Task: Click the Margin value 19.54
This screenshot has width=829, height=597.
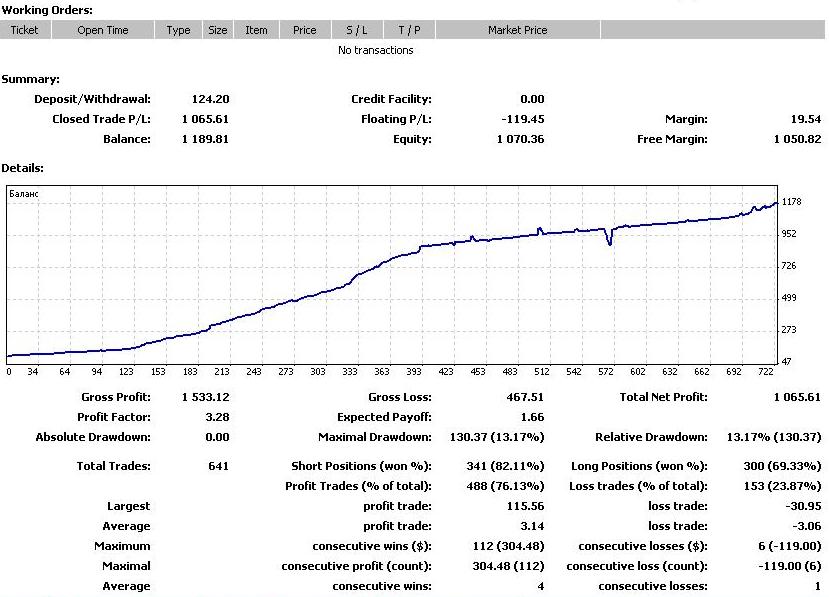Action: click(806, 119)
